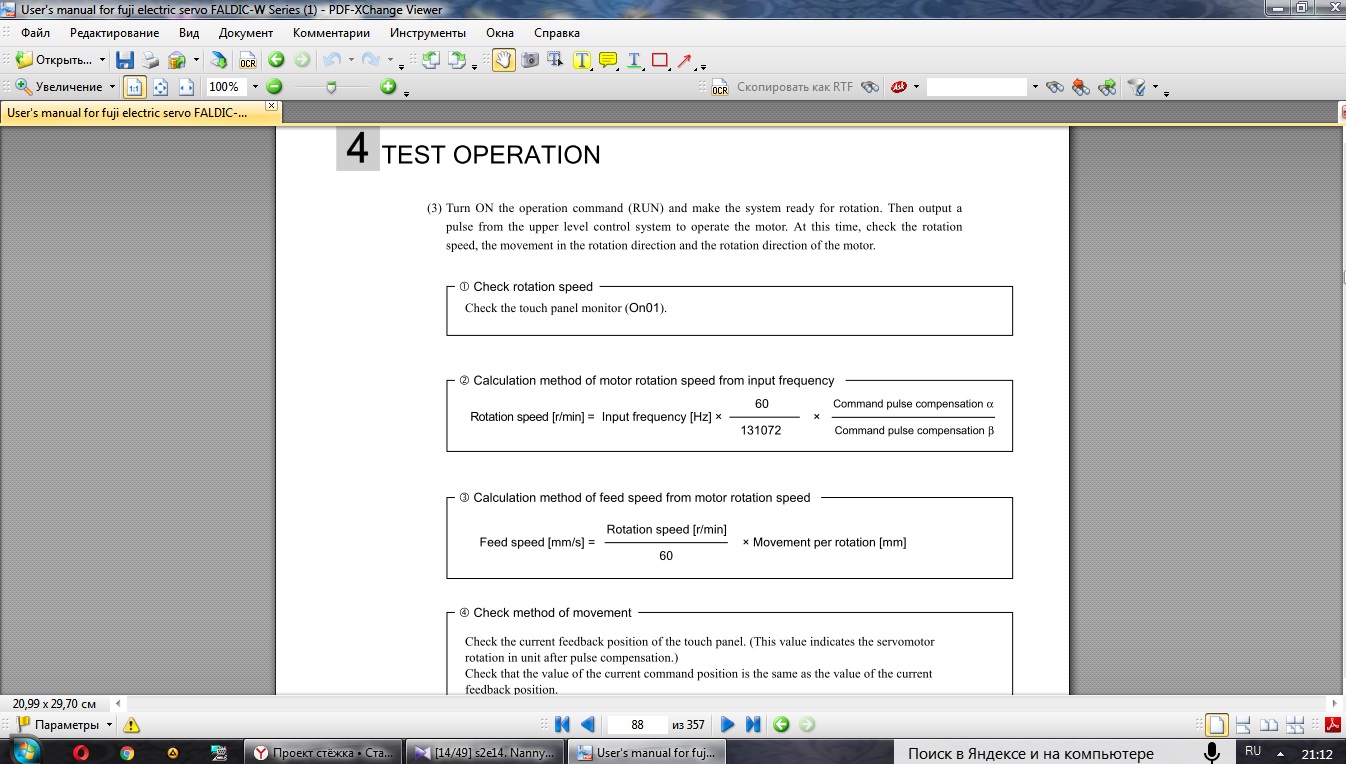
Task: Expand the Ask search provider dropdown
Action: [x=916, y=87]
